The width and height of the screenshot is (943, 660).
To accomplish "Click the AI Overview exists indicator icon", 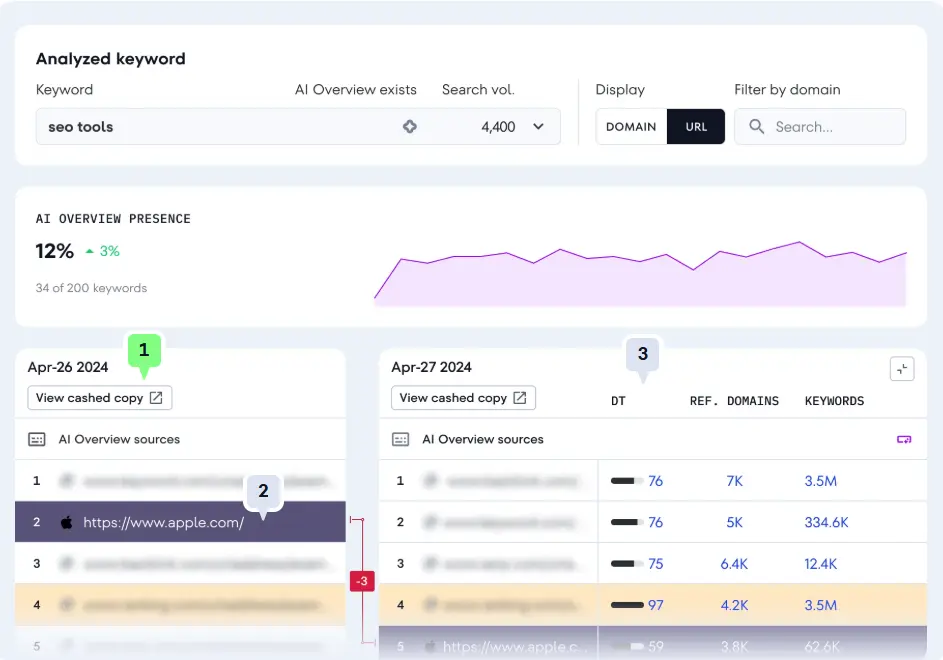I will [410, 126].
